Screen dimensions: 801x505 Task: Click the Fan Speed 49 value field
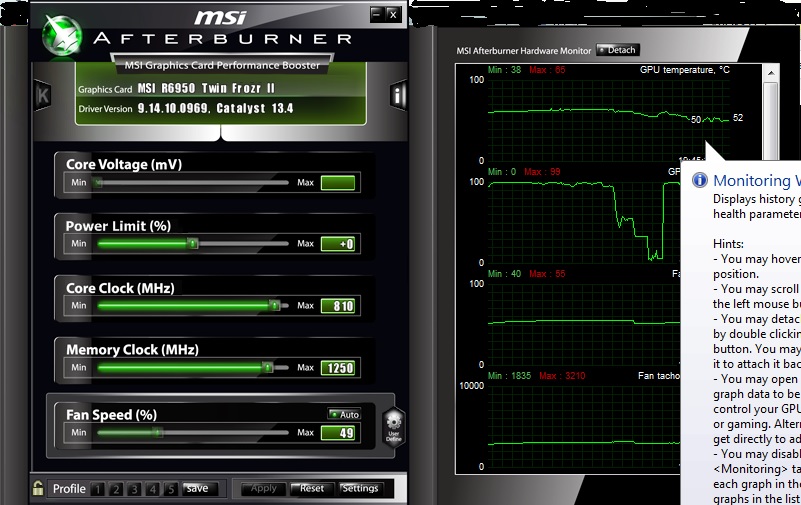338,433
